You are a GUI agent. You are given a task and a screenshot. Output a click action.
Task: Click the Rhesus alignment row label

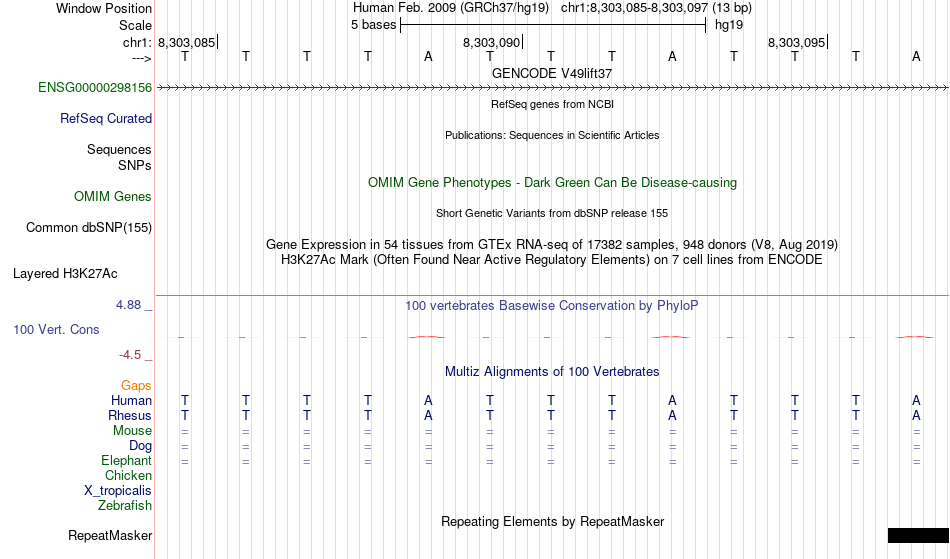(x=130, y=416)
